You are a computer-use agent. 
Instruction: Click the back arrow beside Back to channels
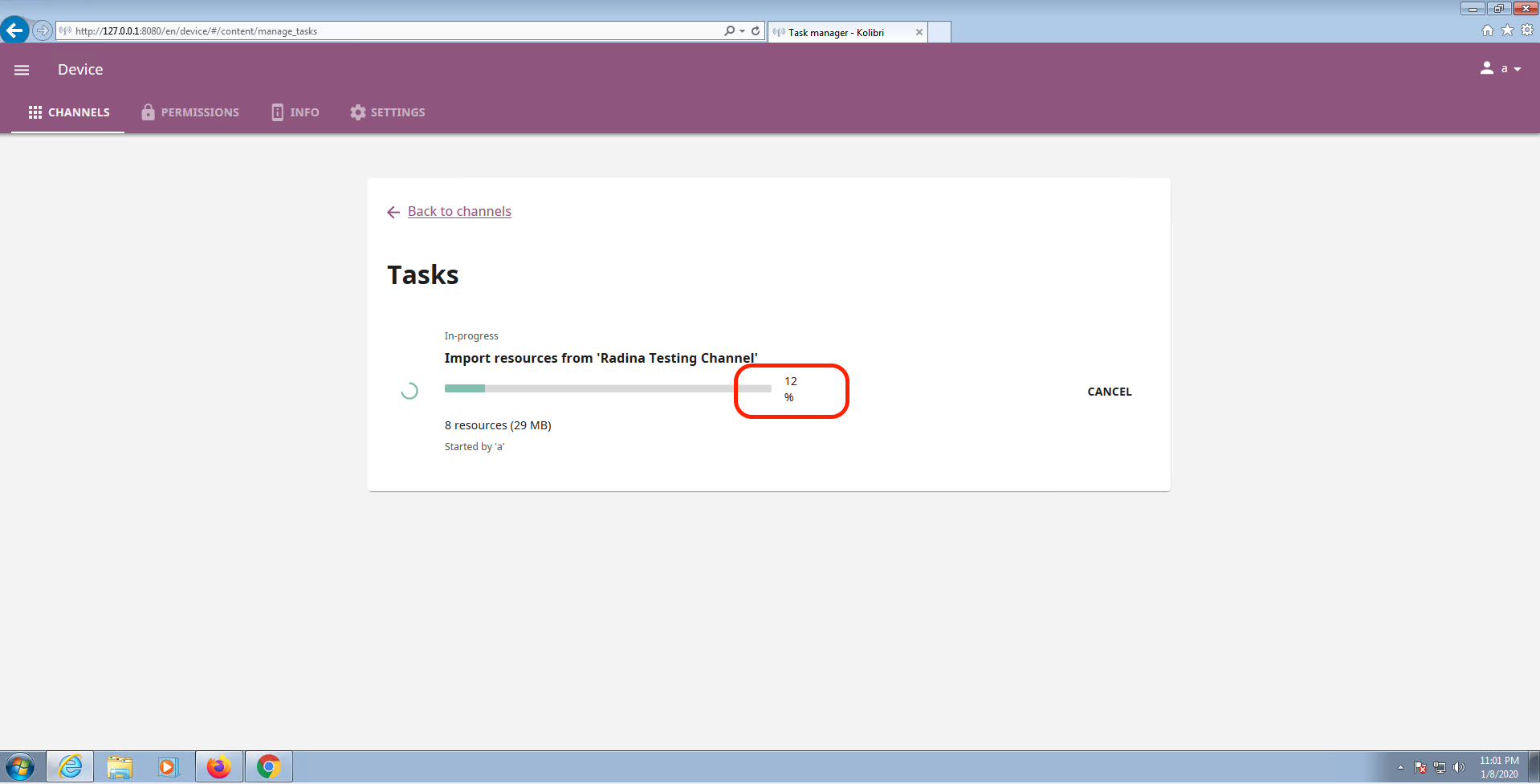click(x=393, y=212)
